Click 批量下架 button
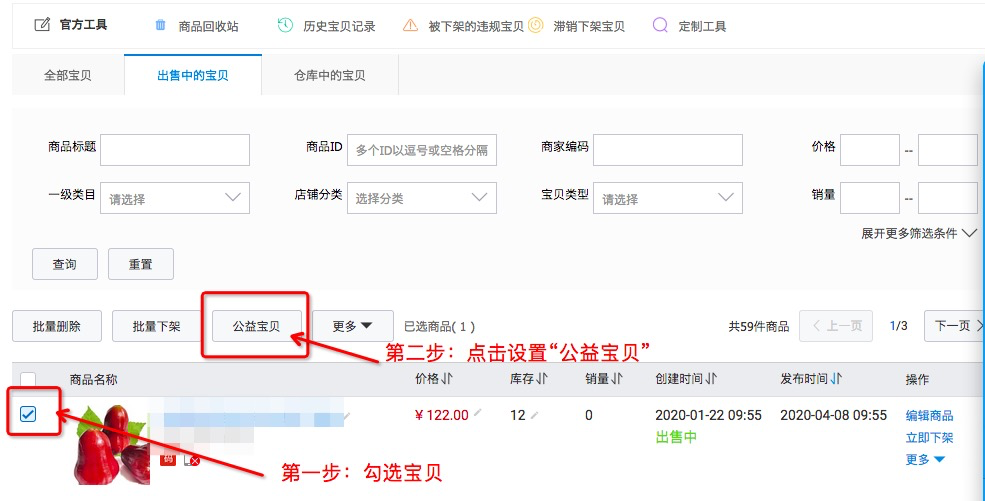985x501 pixels. point(156,326)
